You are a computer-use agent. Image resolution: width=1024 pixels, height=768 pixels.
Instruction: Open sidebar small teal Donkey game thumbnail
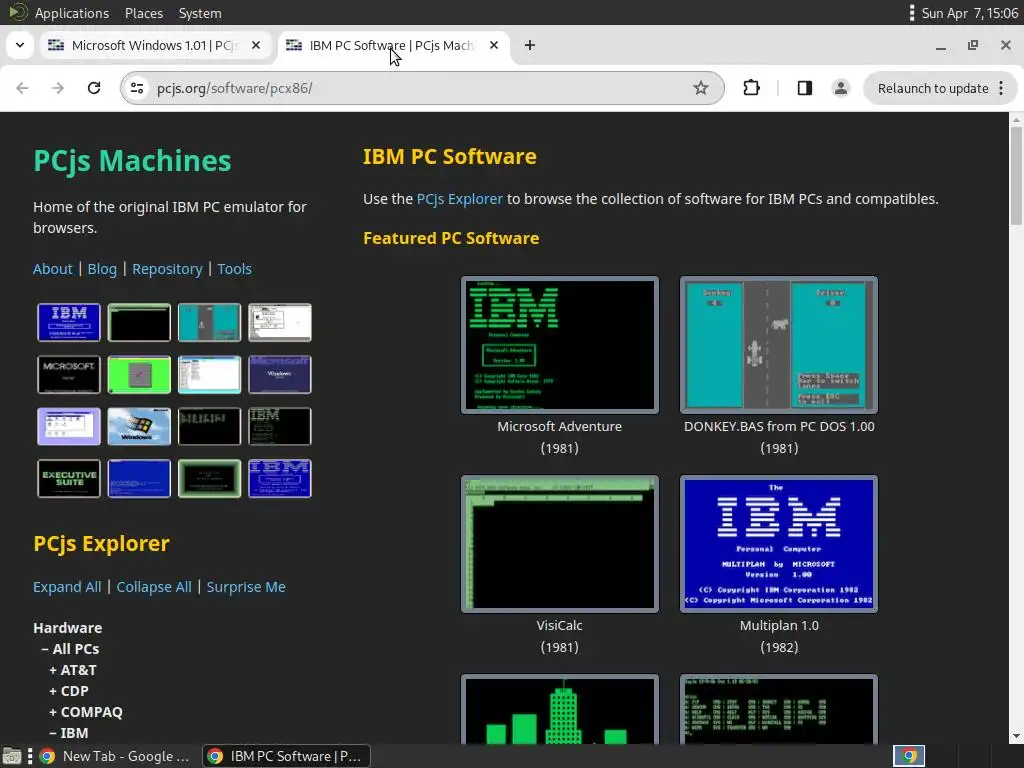pyautogui.click(x=210, y=322)
